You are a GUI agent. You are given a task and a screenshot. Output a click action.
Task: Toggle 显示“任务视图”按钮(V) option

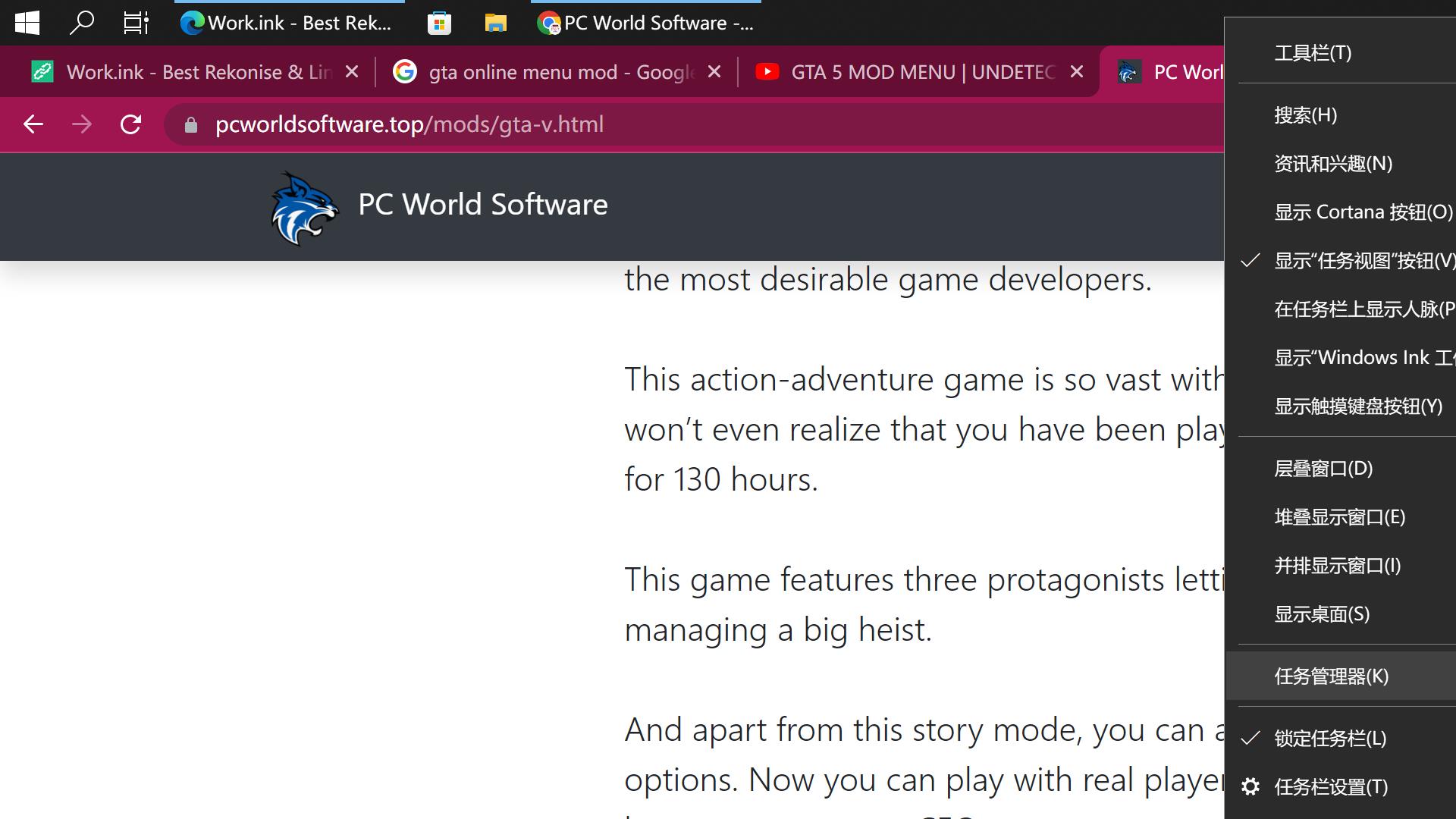click(x=1363, y=261)
